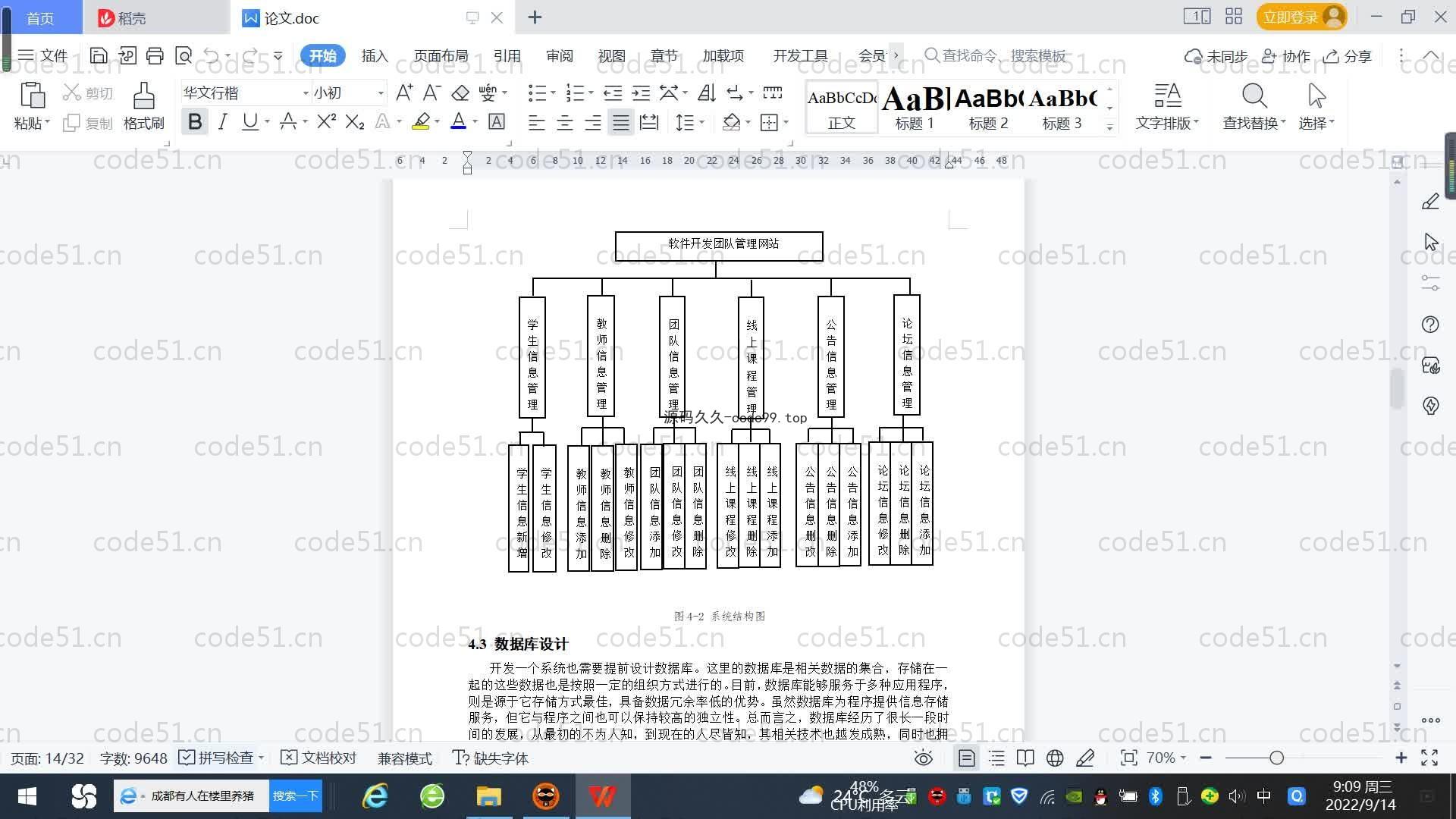
Task: Toggle justified text alignment
Action: click(621, 122)
